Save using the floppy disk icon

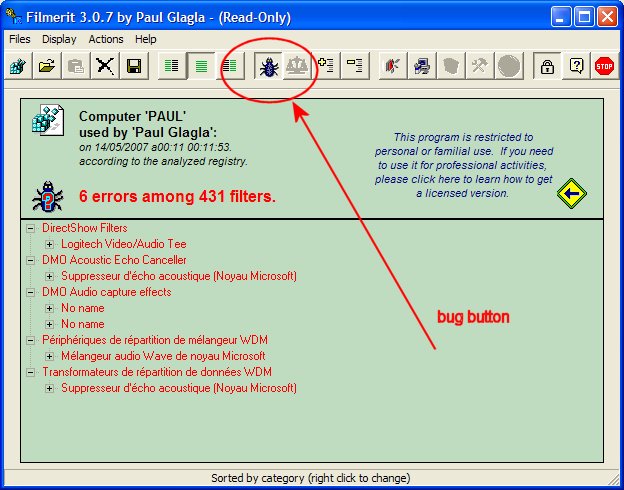(x=134, y=66)
